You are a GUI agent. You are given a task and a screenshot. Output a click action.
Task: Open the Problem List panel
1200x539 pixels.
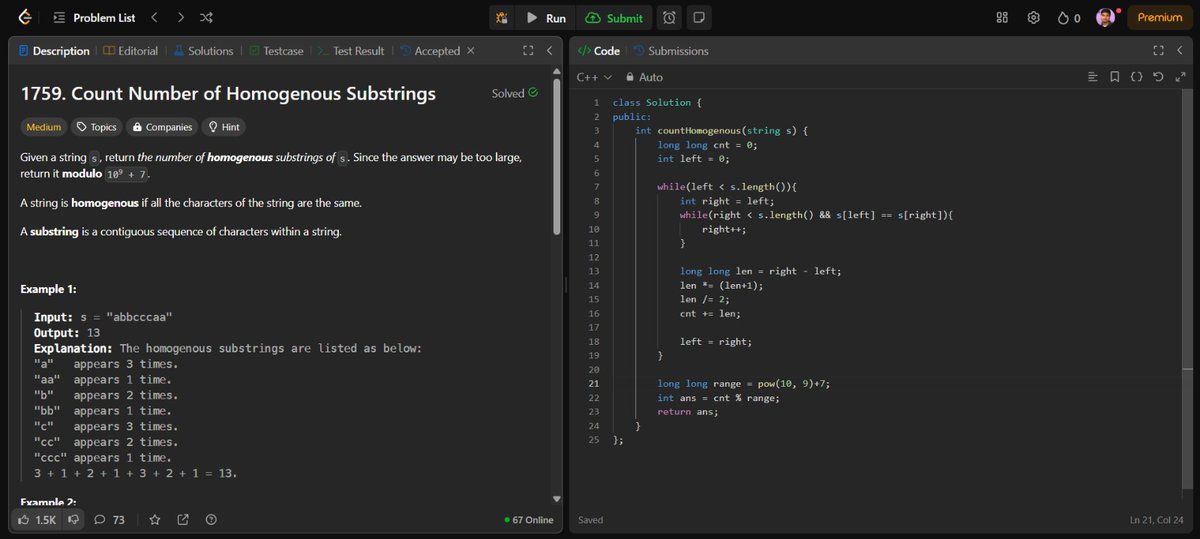click(94, 18)
